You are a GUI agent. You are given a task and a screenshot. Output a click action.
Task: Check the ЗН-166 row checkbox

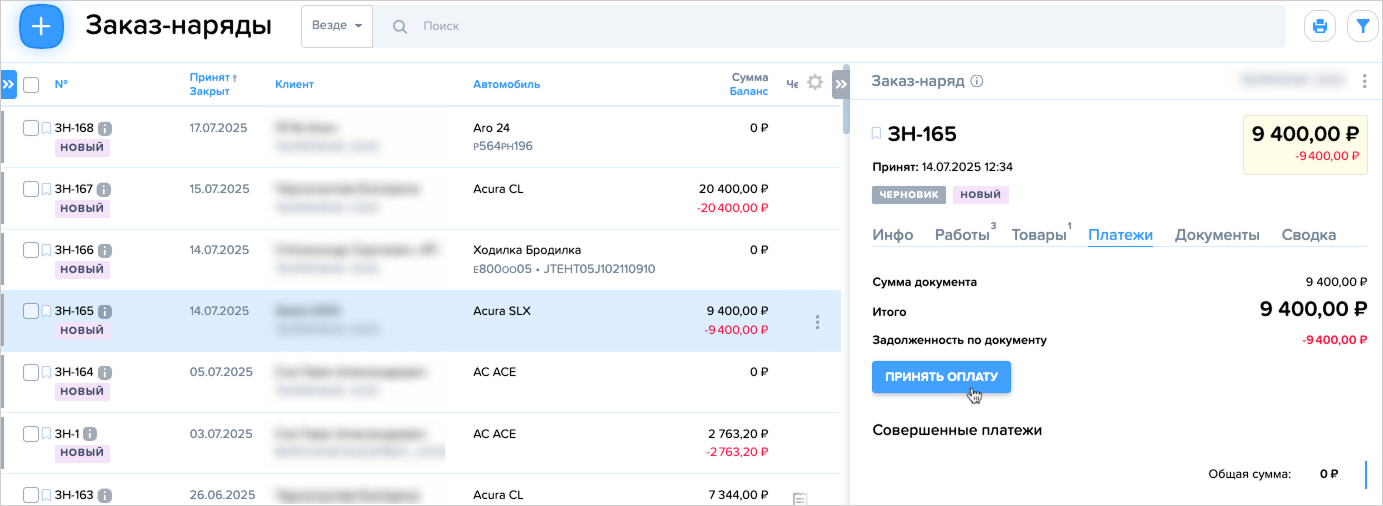tap(31, 250)
